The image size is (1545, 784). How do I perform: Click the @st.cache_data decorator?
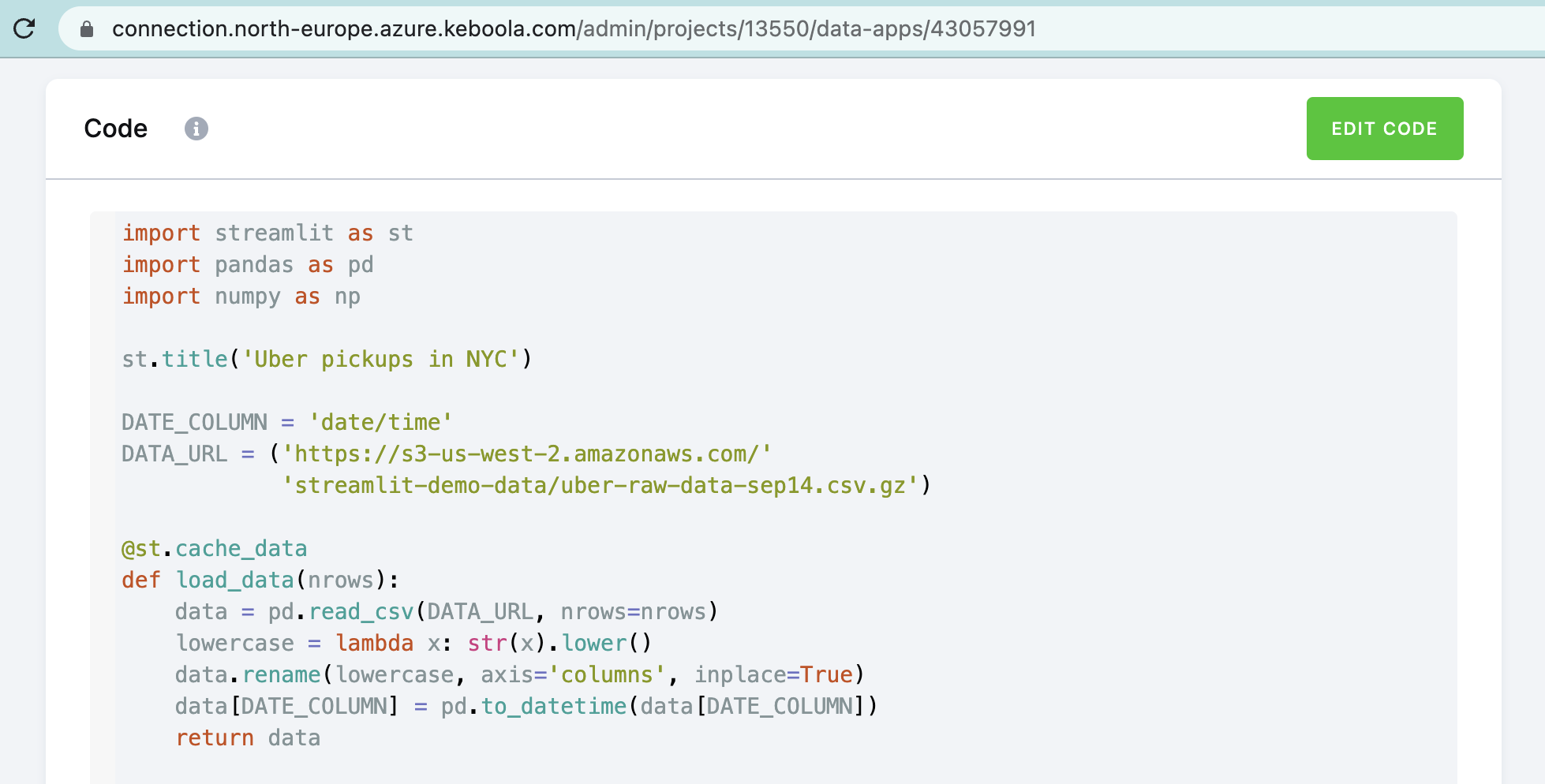[214, 548]
